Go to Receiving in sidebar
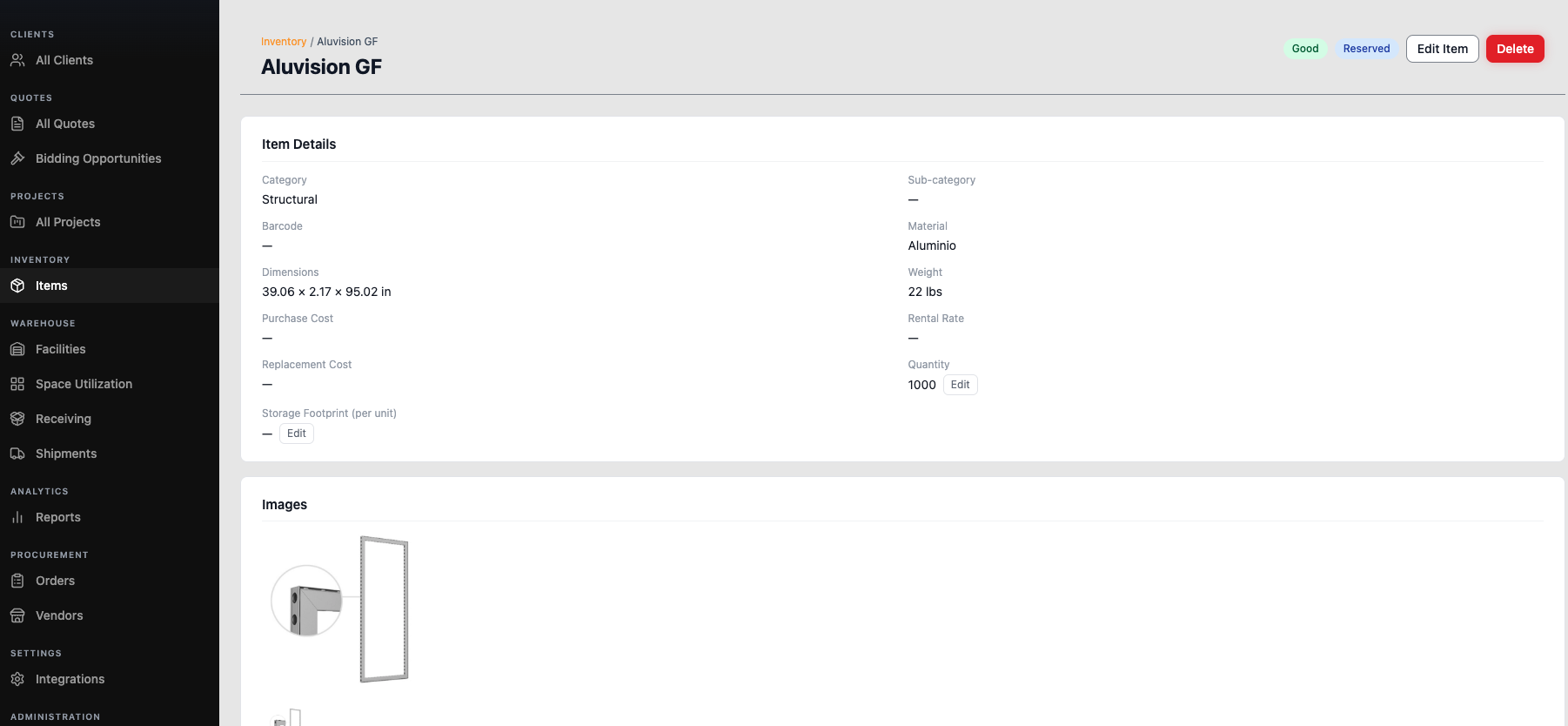Image resolution: width=1568 pixels, height=726 pixels. [x=110, y=419]
